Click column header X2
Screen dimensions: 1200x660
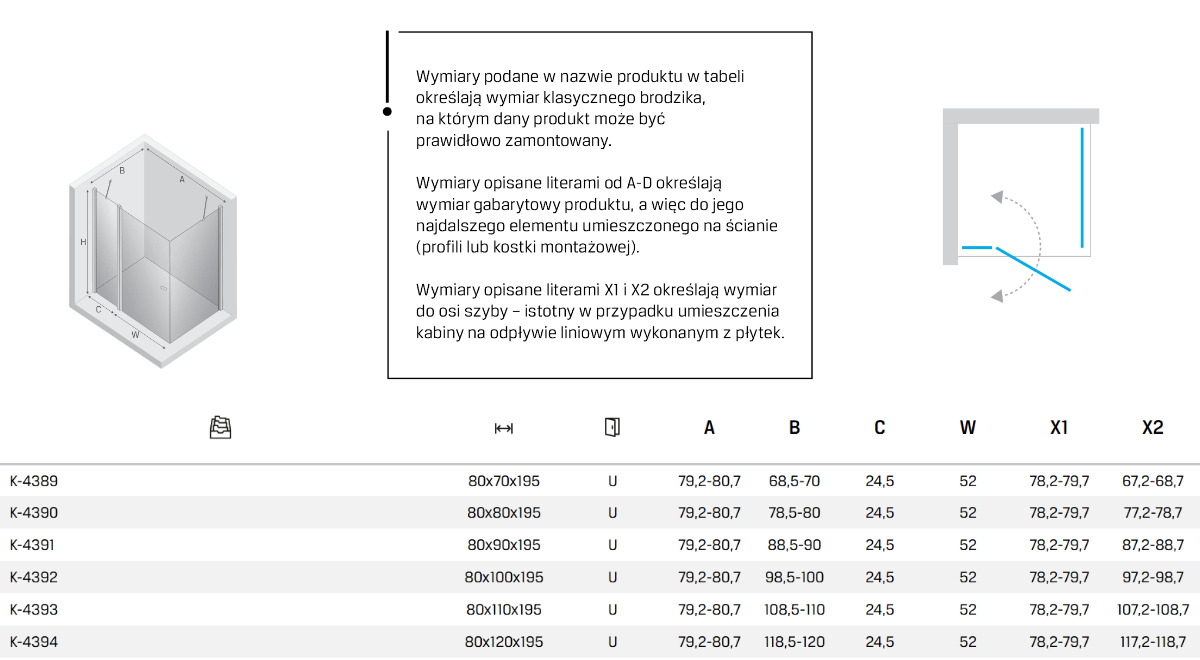pyautogui.click(x=1152, y=428)
